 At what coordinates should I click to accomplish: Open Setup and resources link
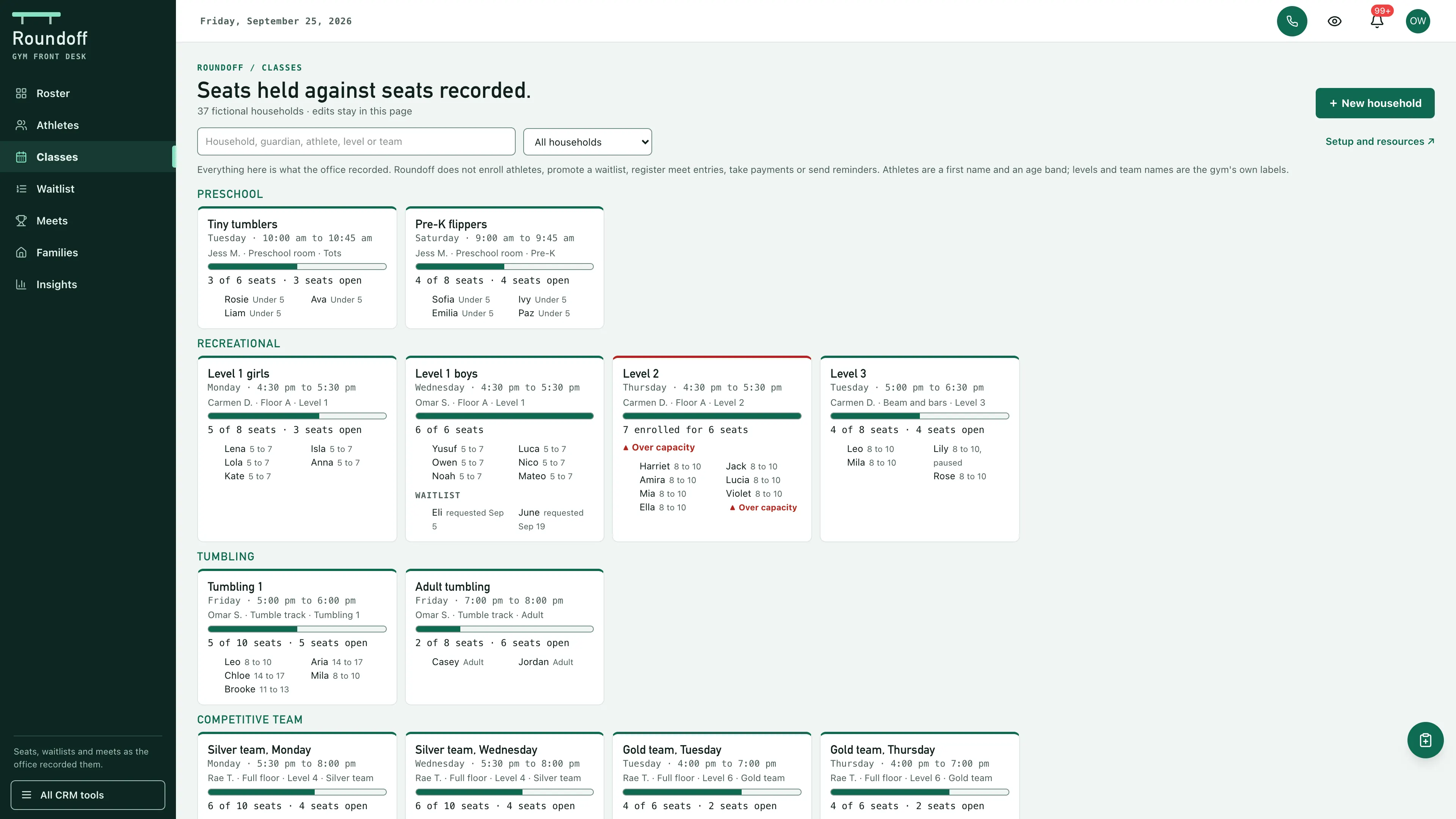coord(1380,141)
